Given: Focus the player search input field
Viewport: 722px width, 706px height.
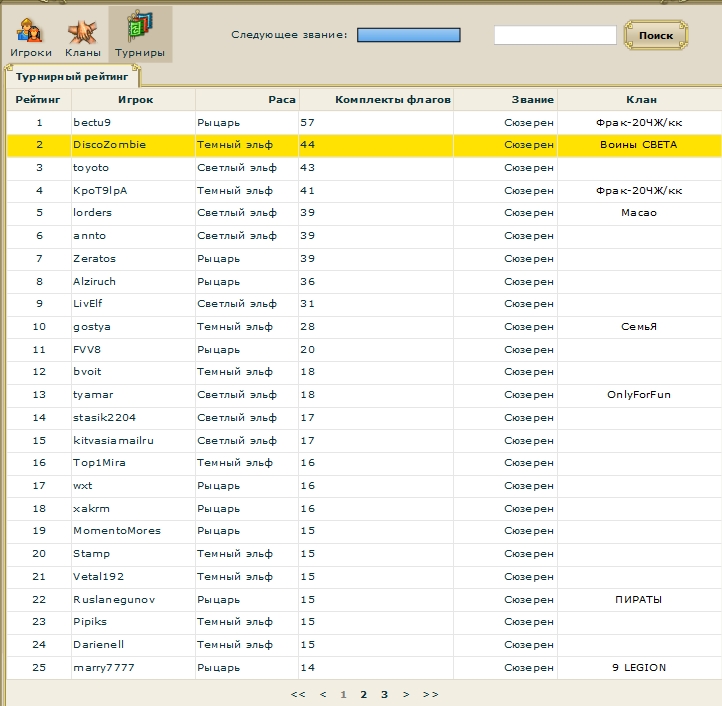Looking at the screenshot, I should (x=555, y=35).
